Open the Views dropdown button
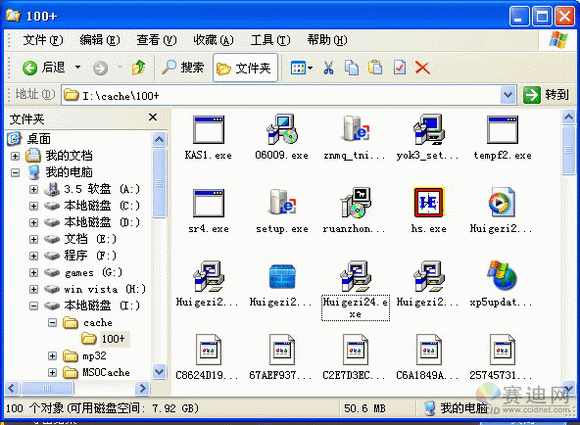 pyautogui.click(x=301, y=68)
